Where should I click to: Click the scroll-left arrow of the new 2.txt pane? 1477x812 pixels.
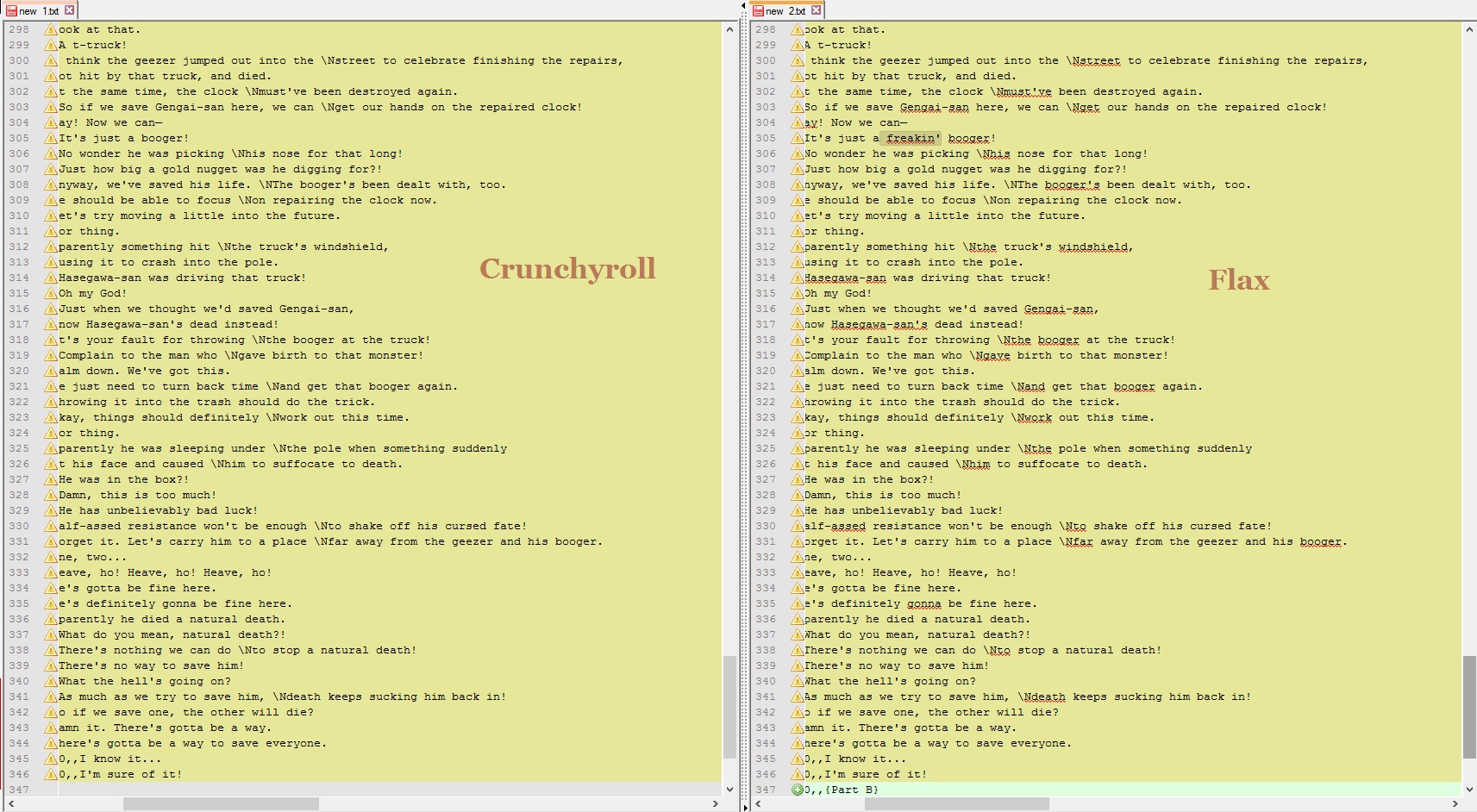tap(757, 803)
